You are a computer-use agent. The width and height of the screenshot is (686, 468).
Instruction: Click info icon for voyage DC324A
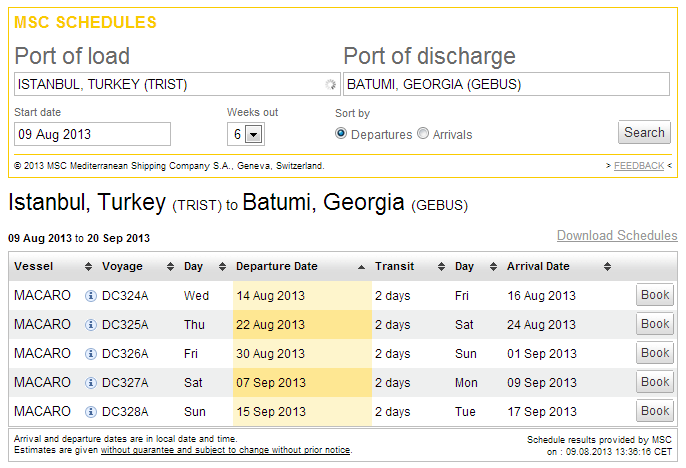[91, 296]
